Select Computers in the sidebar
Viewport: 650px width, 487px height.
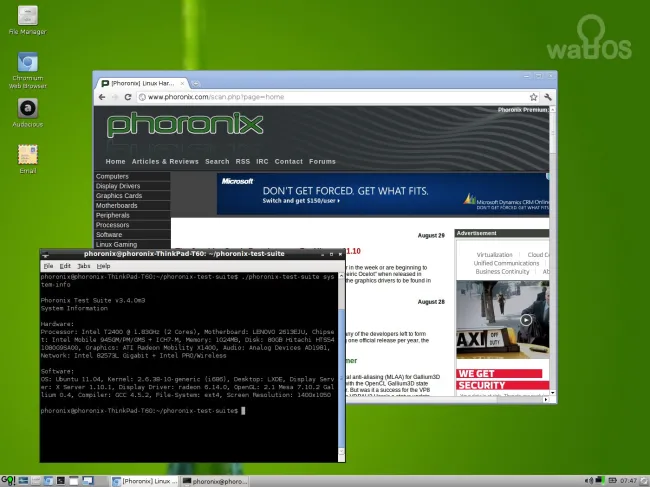pos(132,177)
